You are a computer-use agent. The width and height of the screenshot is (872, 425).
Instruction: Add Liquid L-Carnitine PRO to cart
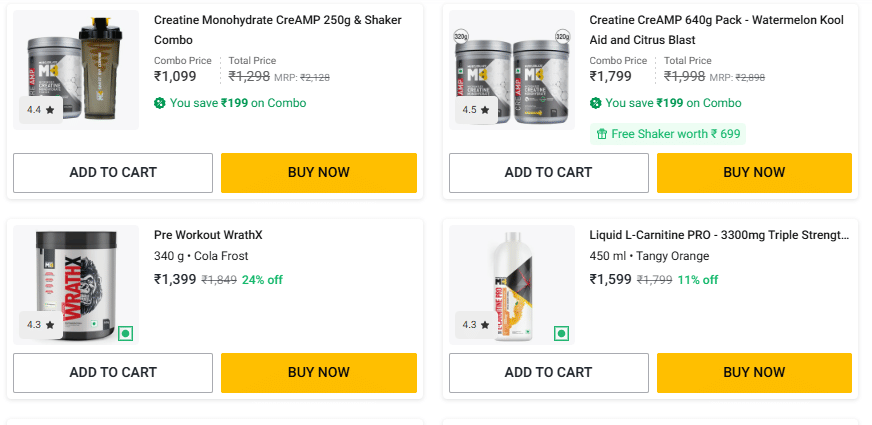[x=548, y=372]
